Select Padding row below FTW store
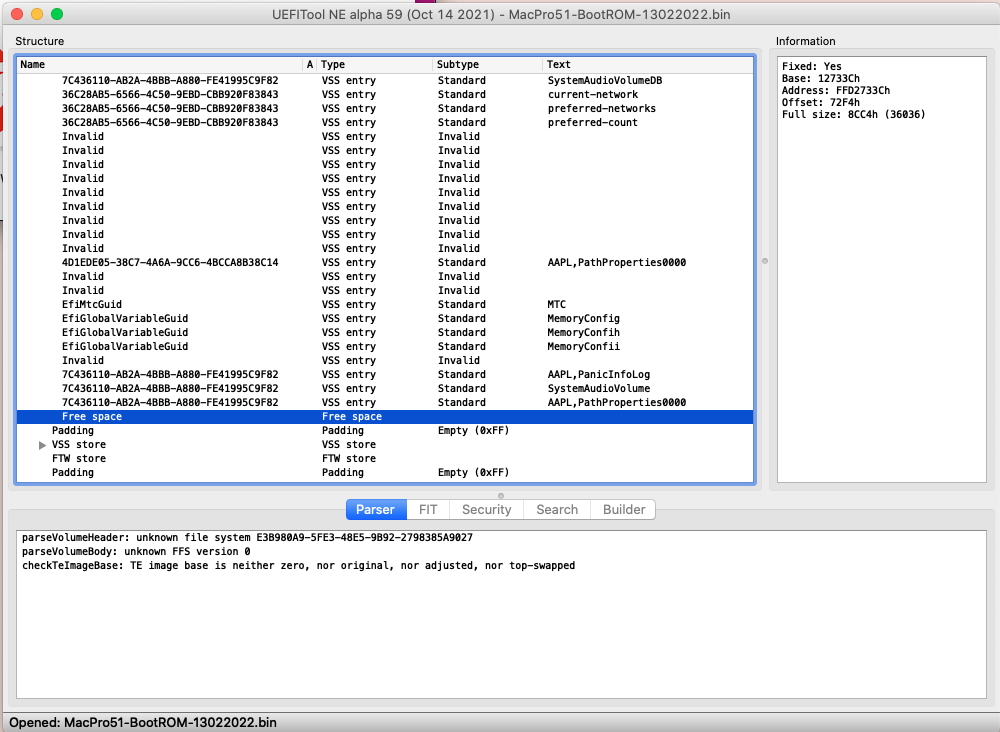1000x732 pixels. (x=385, y=472)
